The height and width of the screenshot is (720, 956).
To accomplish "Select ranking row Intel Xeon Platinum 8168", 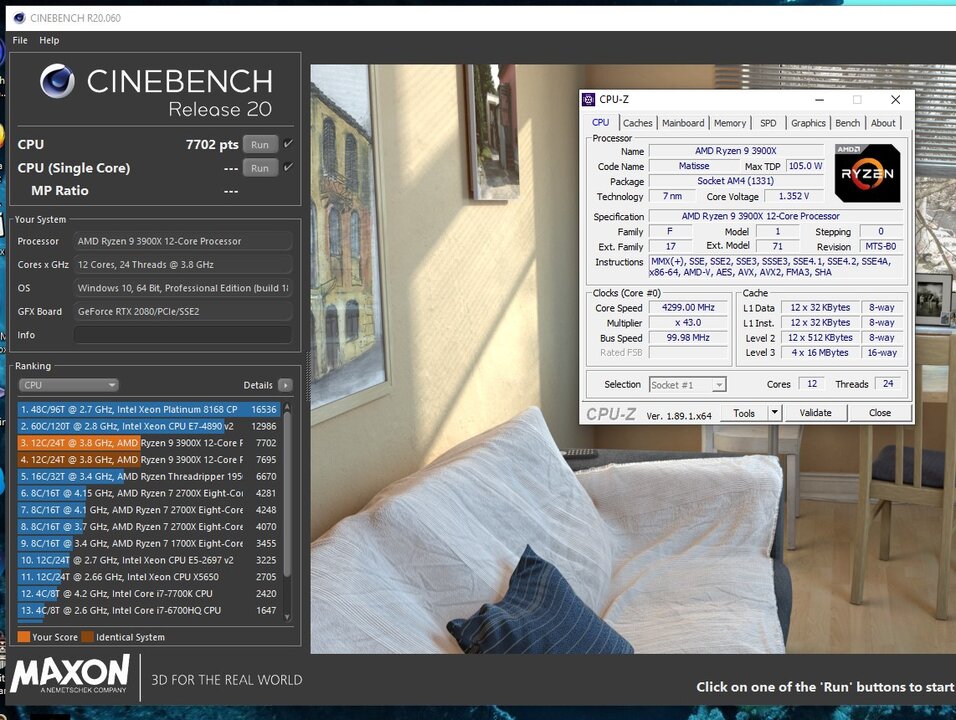I will pos(149,410).
